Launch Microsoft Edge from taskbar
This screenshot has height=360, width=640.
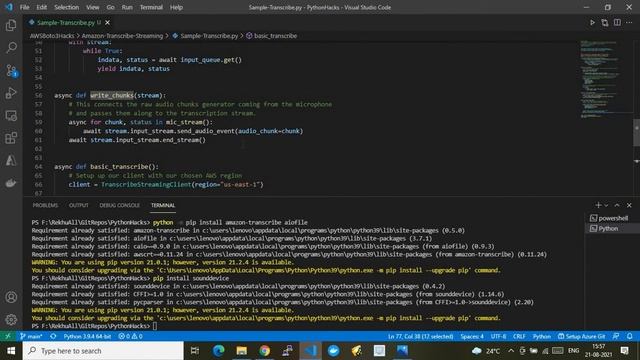pyautogui.click(x=219, y=351)
